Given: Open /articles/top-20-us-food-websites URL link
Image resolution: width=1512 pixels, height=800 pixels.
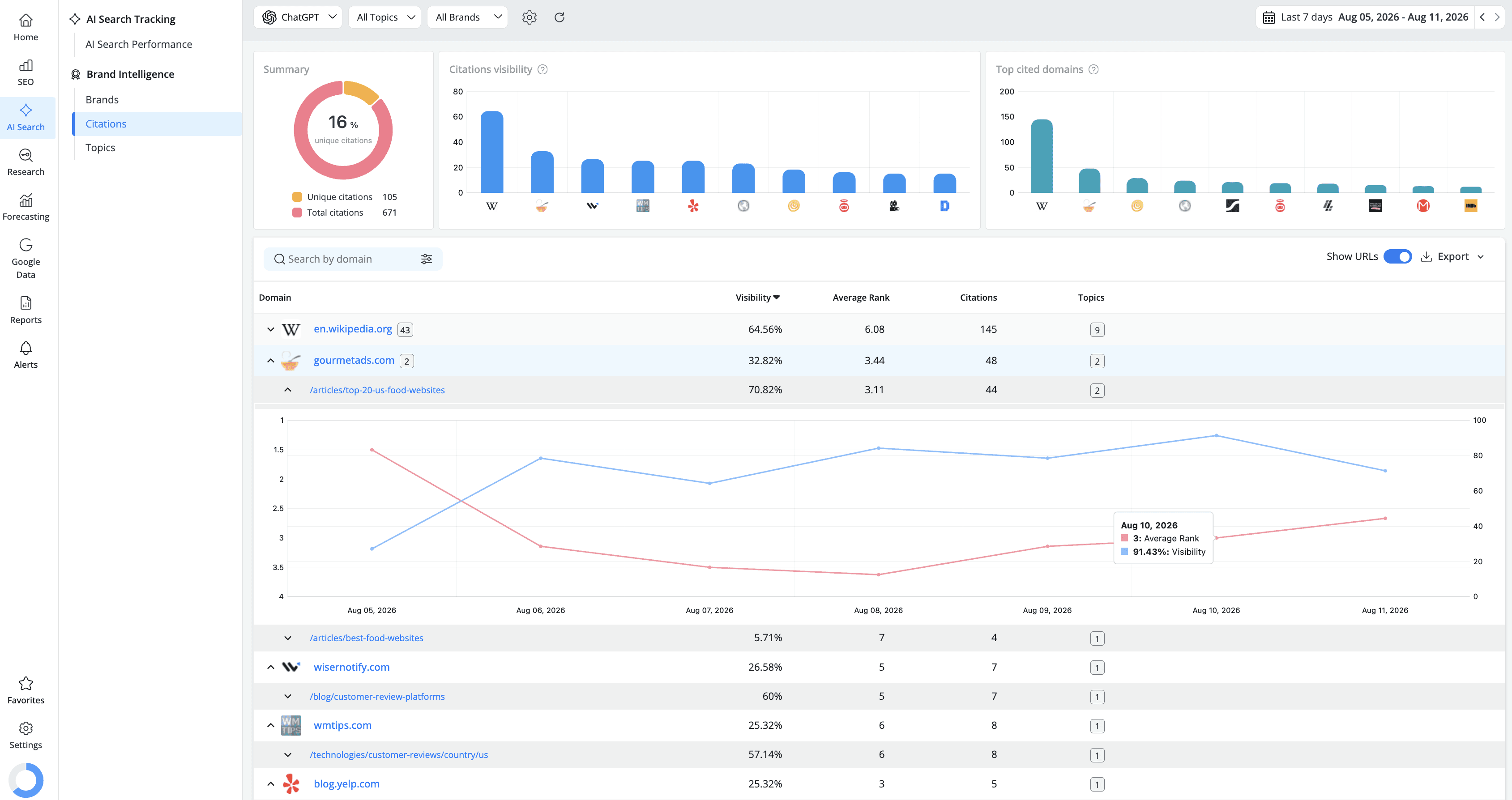Looking at the screenshot, I should click(x=377, y=390).
